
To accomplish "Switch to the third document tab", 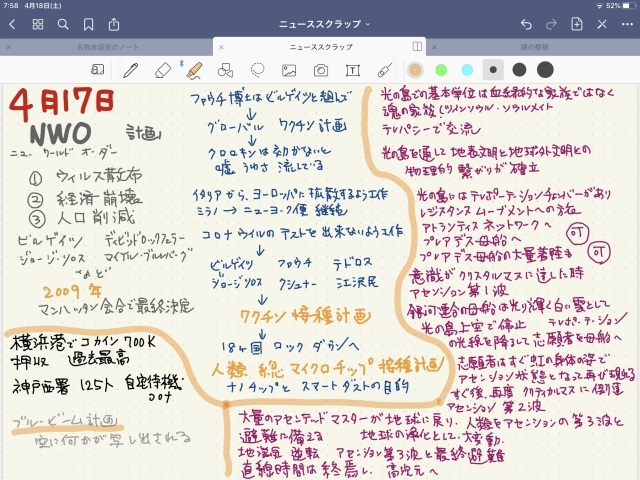I will click(x=534, y=47).
